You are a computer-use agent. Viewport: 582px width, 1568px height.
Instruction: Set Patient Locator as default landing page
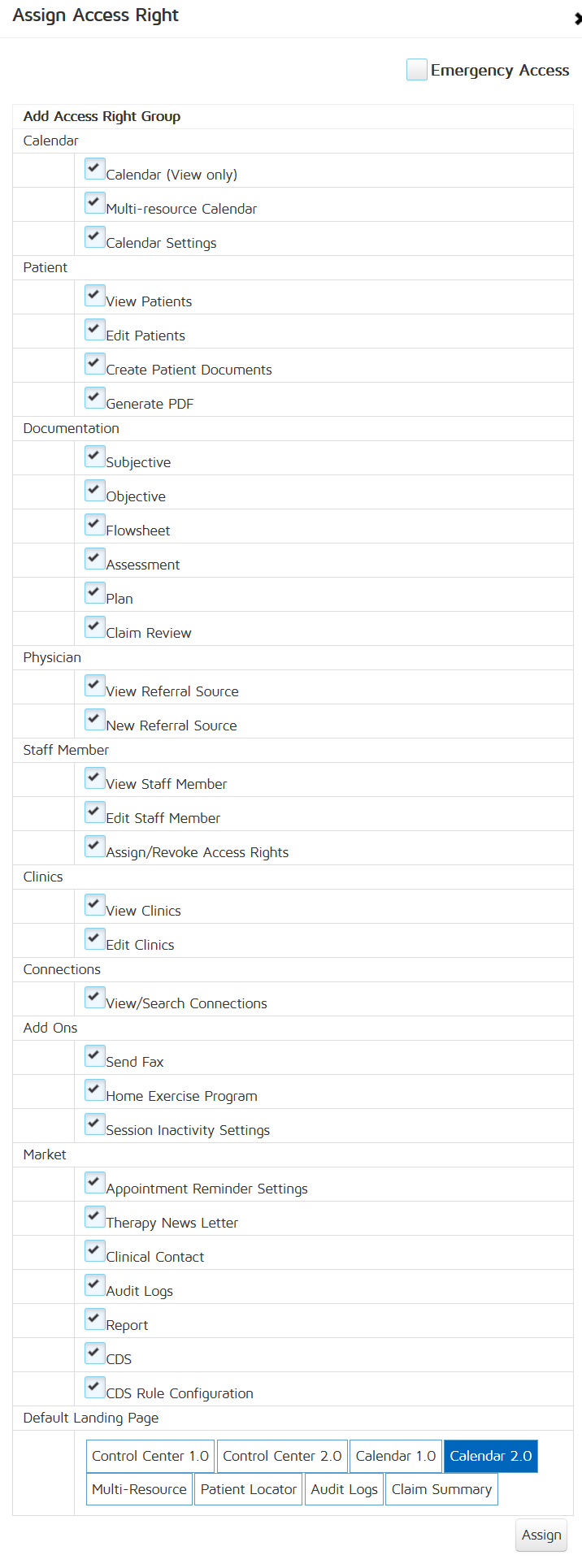click(x=248, y=1489)
